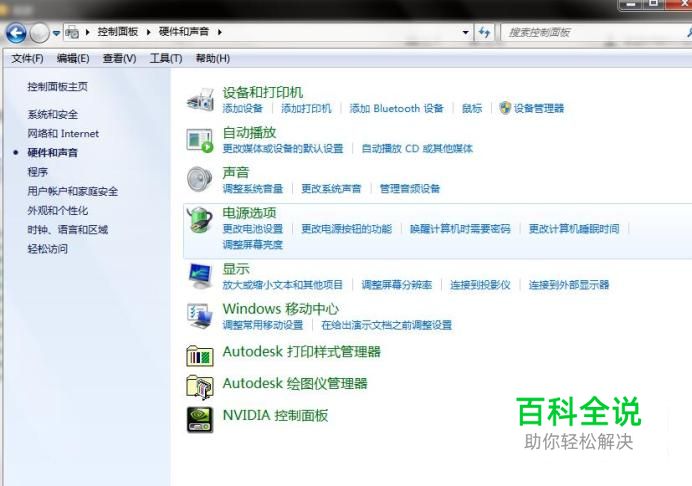Click the 添加设备 link

pos(243,108)
